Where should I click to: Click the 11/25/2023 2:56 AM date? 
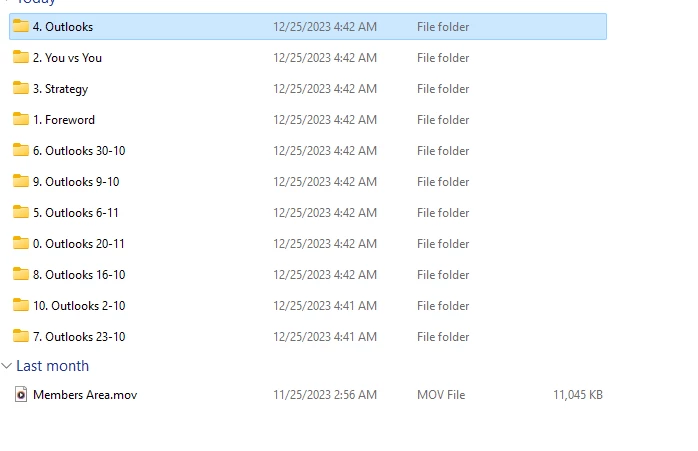pyautogui.click(x=325, y=395)
